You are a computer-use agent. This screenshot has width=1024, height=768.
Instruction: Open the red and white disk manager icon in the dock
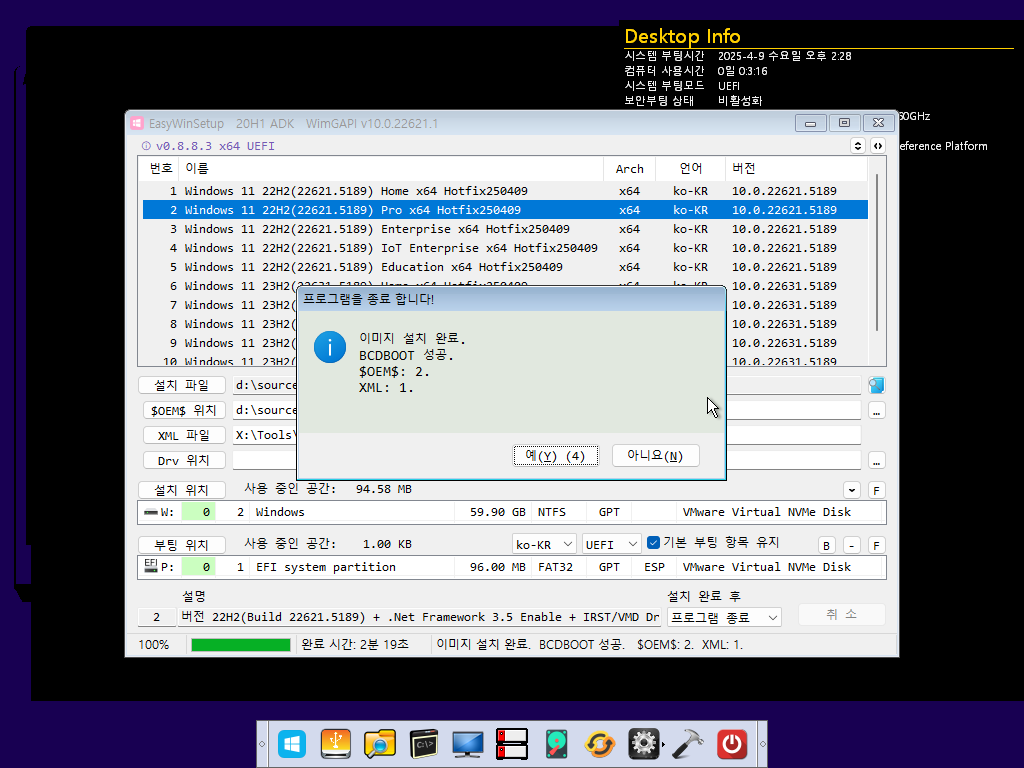pos(511,744)
